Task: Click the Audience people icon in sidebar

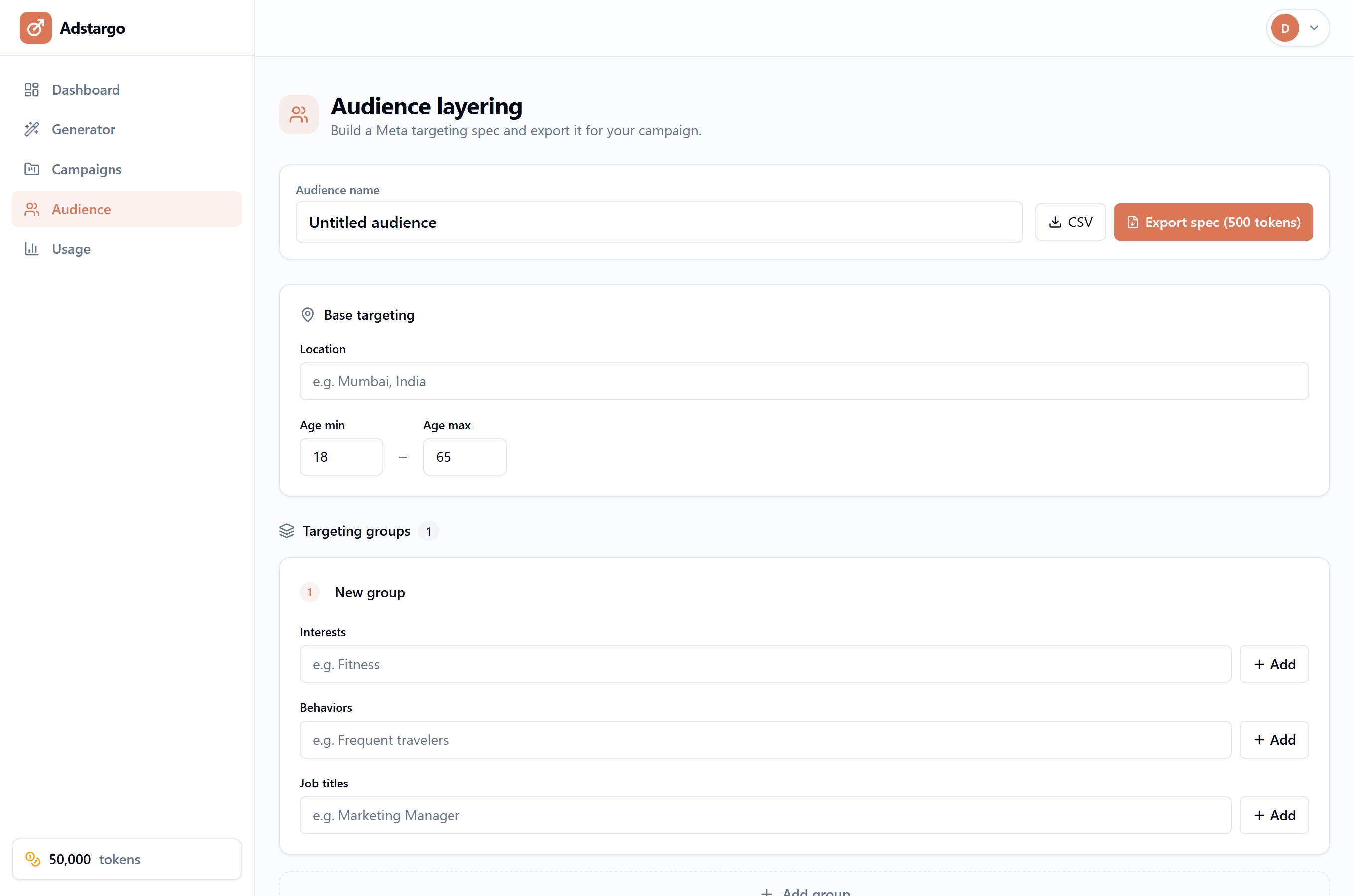Action: [x=32, y=209]
